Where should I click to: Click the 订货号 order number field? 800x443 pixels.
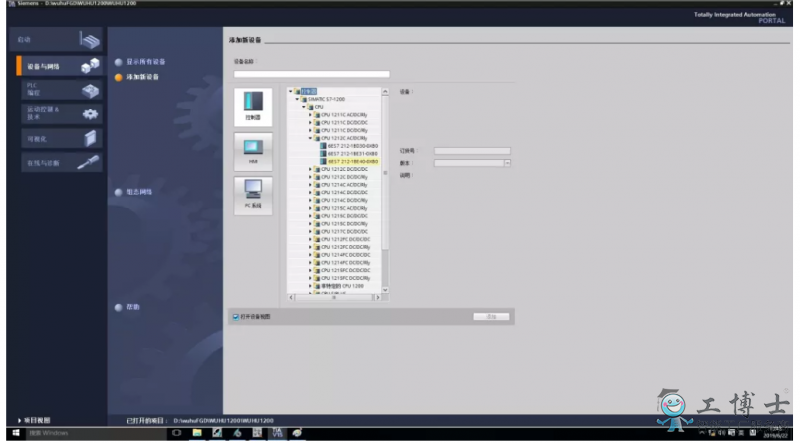click(x=472, y=151)
